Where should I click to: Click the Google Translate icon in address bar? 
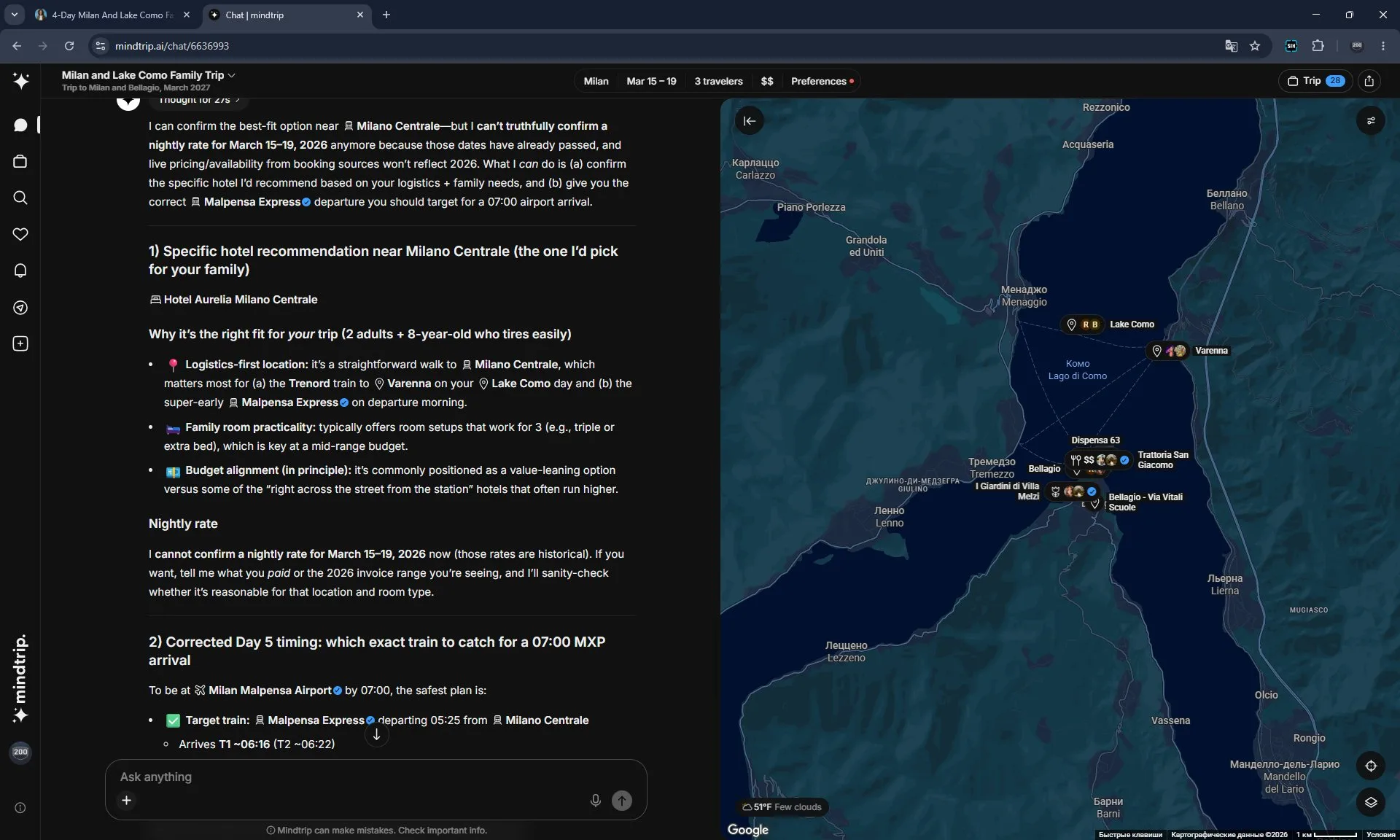(1231, 46)
